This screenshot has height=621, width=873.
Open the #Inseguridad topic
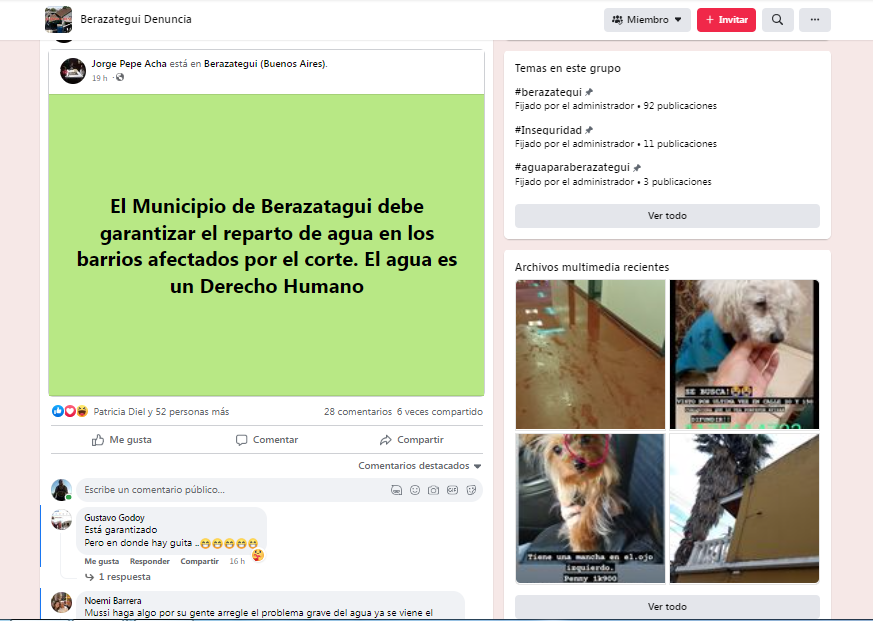click(x=549, y=130)
